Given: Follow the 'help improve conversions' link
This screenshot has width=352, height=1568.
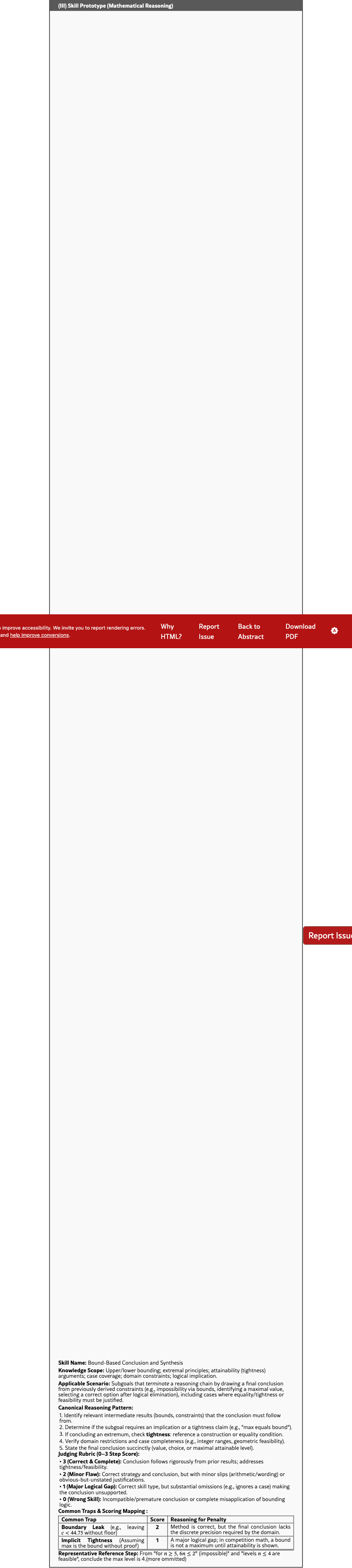Looking at the screenshot, I should (x=39, y=635).
